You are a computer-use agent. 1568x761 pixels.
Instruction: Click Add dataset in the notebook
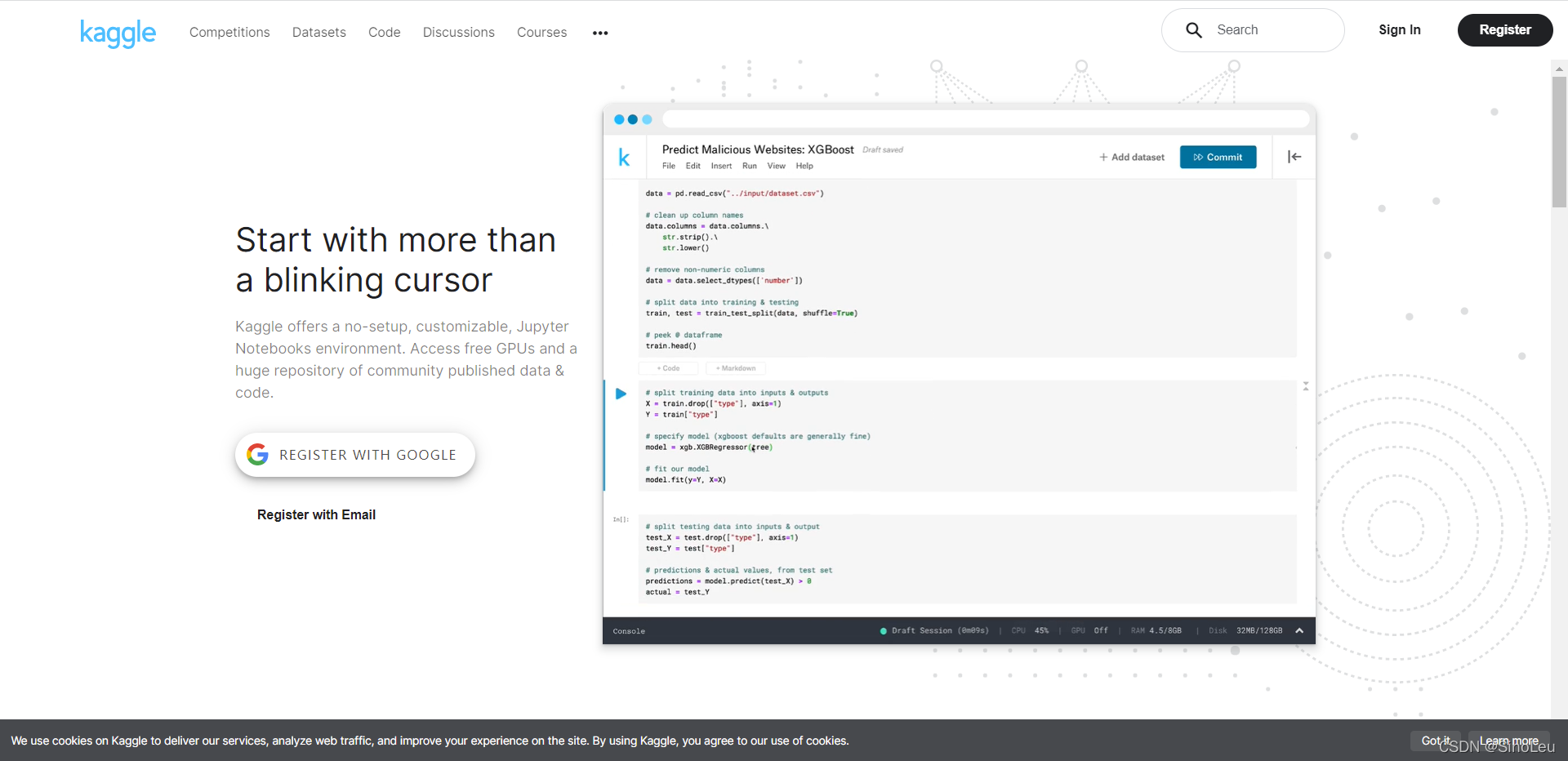click(x=1132, y=157)
